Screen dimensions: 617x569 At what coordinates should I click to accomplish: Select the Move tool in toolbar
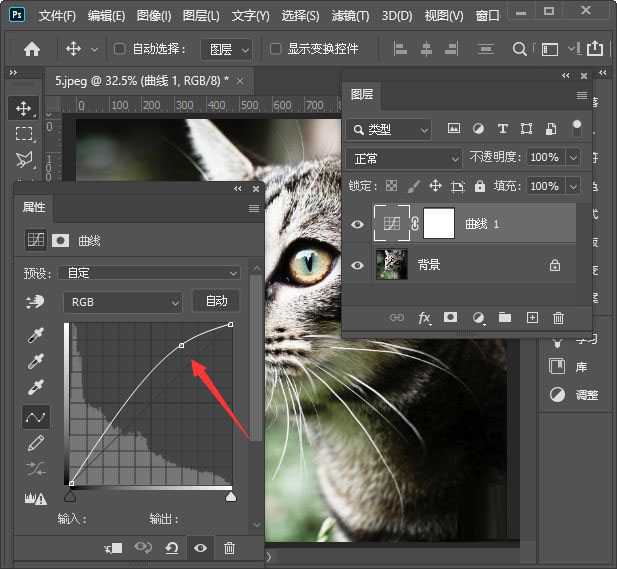24,108
